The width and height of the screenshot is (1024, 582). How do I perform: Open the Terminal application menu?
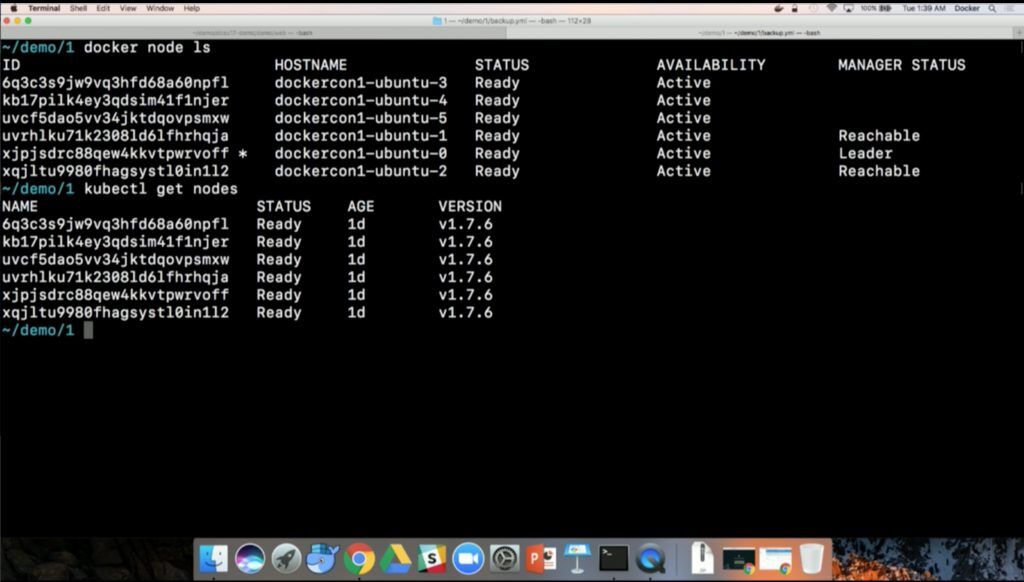[44, 8]
